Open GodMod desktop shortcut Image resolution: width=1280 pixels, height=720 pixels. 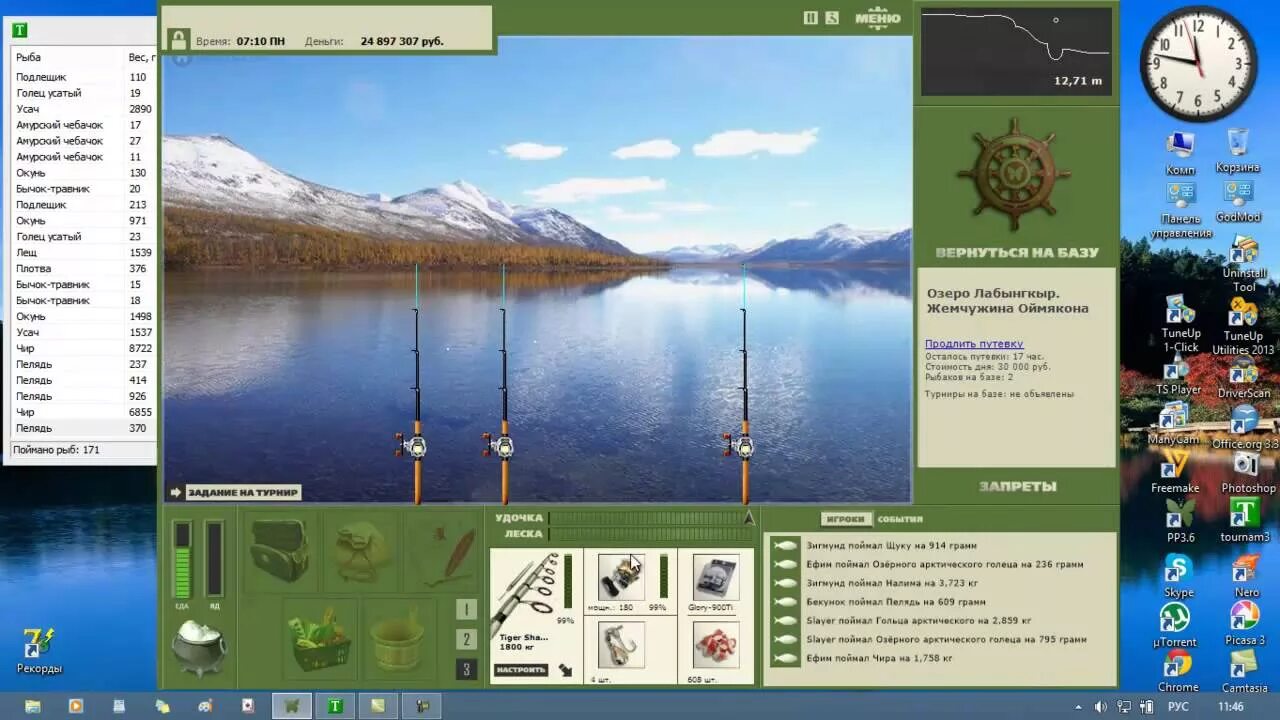pos(1238,200)
